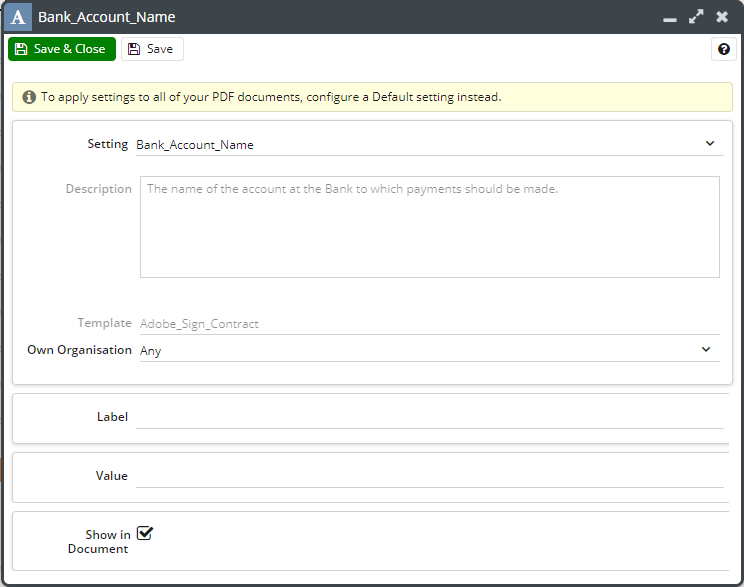This screenshot has width=744, height=587.
Task: Click the floppy disk icon on Save & Close
Action: coord(21,49)
